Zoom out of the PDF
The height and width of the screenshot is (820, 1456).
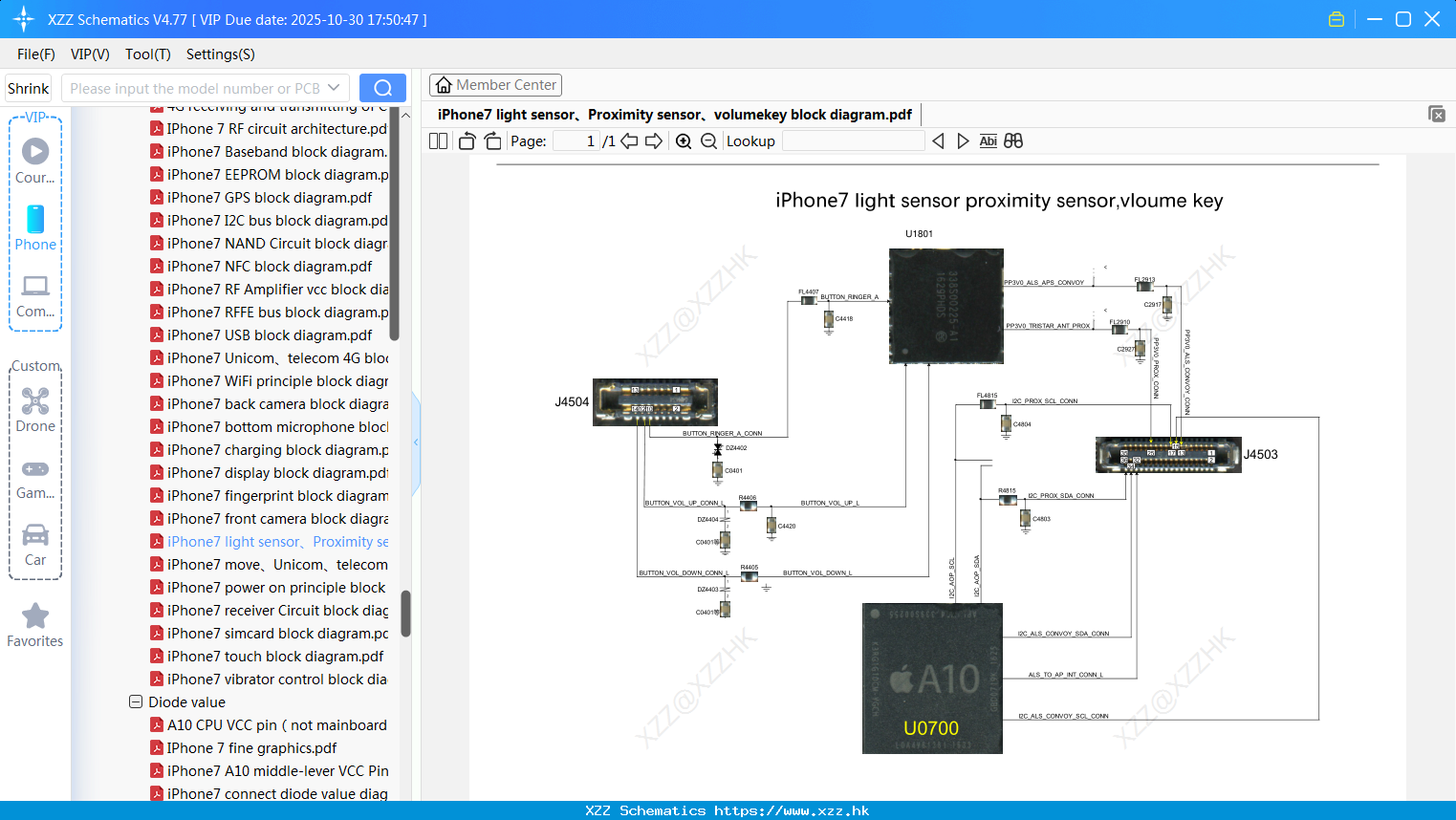pyautogui.click(x=708, y=141)
